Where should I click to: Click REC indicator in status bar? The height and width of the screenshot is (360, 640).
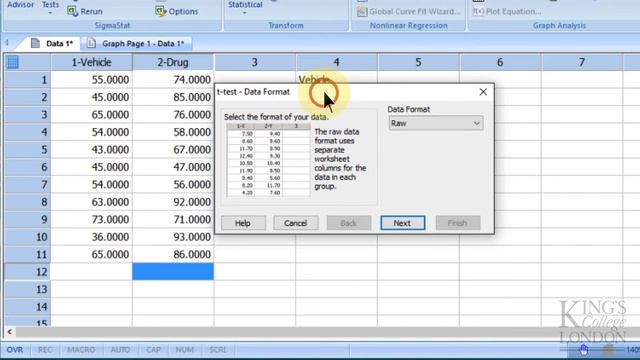(x=45, y=350)
